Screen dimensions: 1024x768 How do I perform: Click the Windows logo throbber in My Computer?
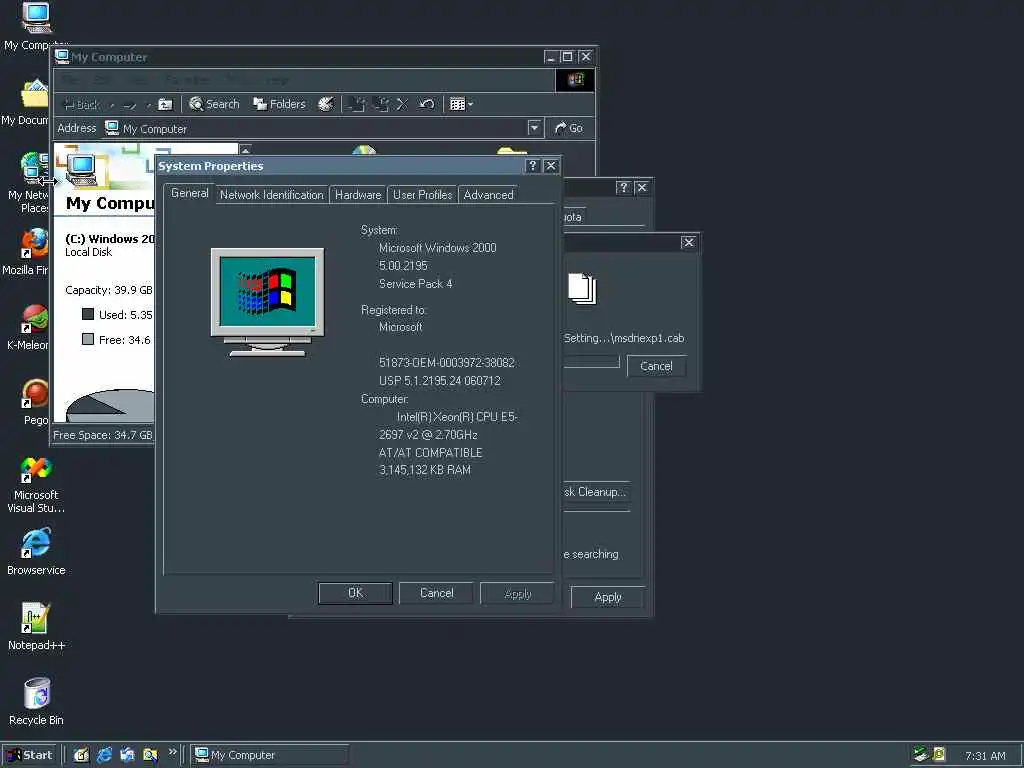575,80
